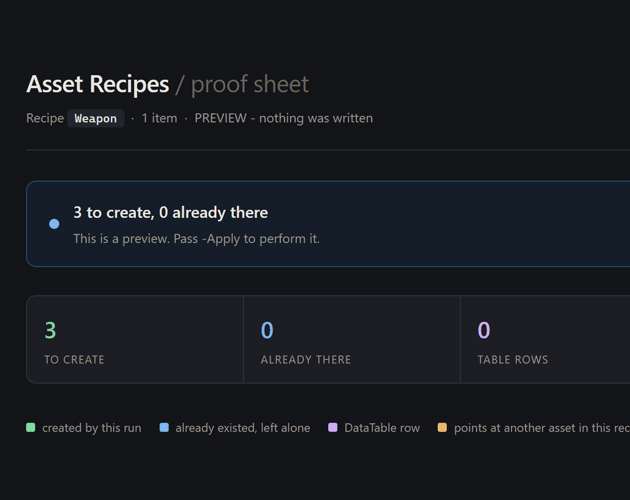Click the Asset Recipes title
The width and height of the screenshot is (630, 500).
pyautogui.click(x=98, y=84)
